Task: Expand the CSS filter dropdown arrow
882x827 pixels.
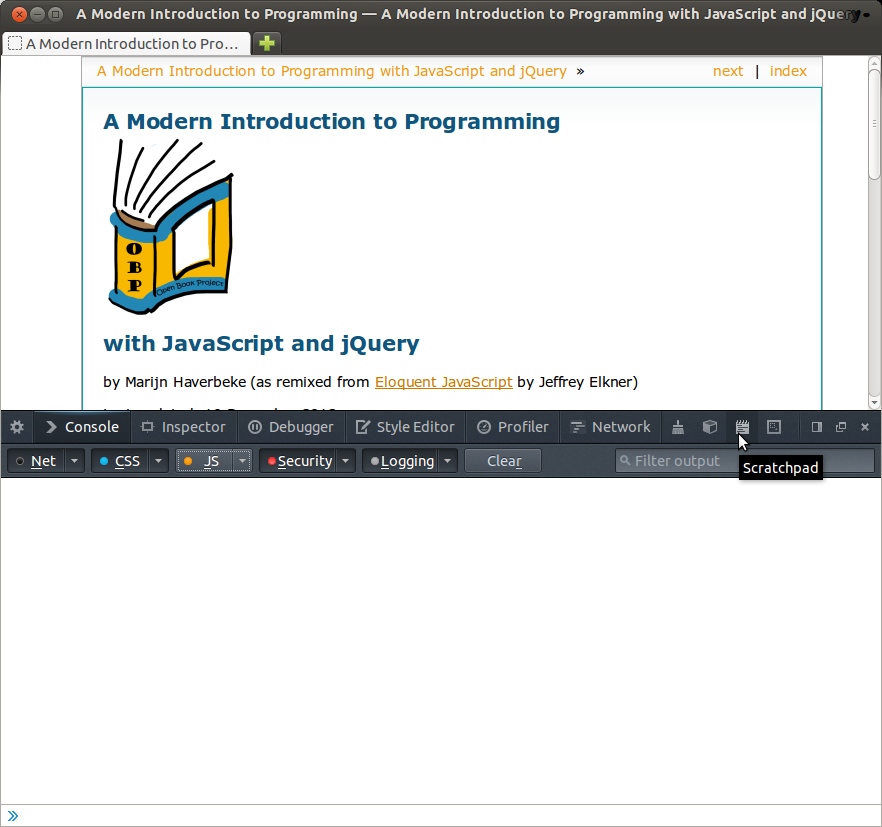Action: [159, 461]
